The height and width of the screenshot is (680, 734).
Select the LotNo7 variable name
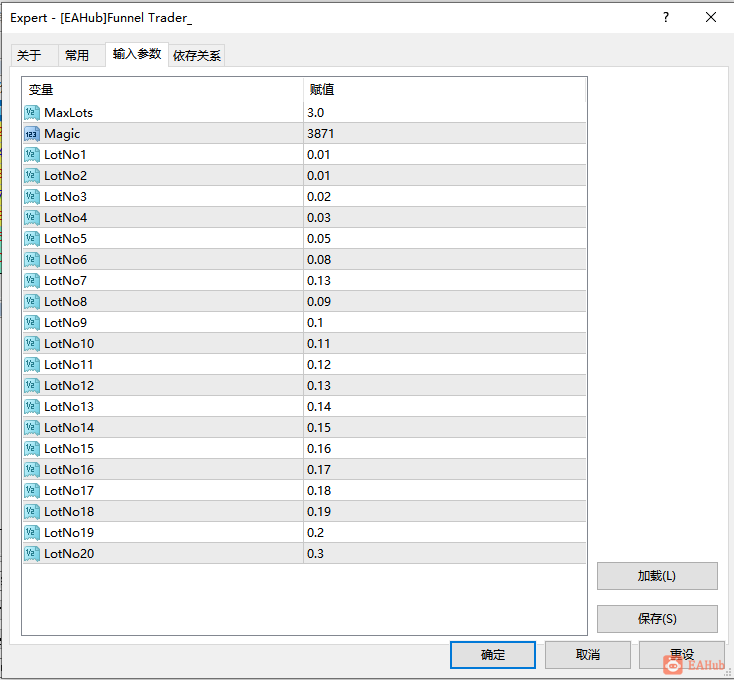[x=66, y=281]
